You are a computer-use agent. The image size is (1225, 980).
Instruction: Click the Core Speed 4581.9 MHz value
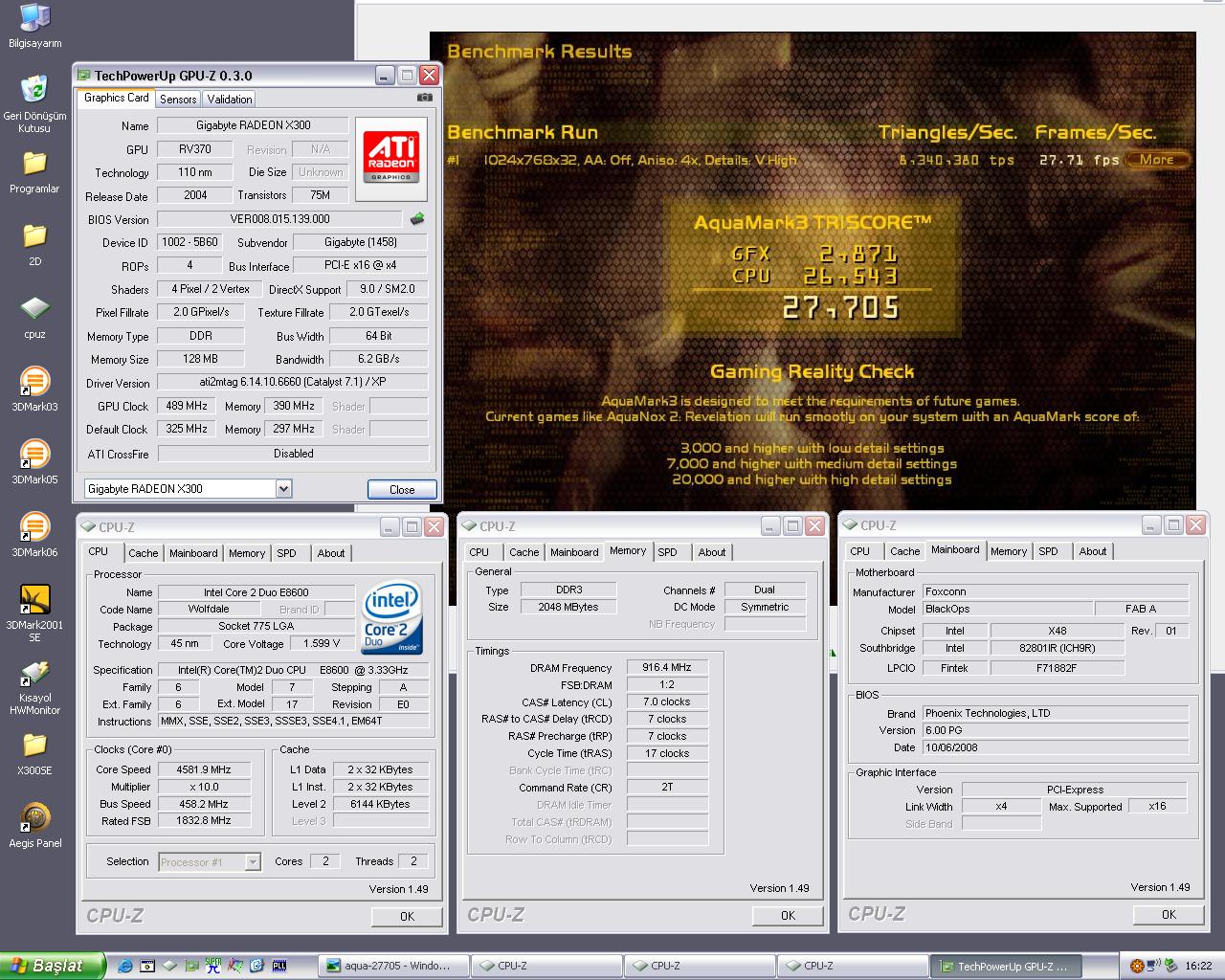click(204, 769)
